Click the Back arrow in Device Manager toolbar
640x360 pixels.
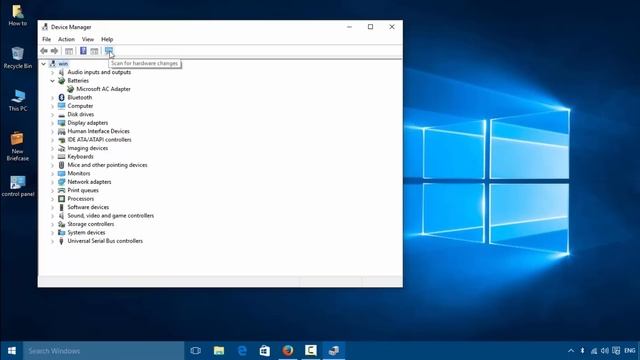pos(44,51)
